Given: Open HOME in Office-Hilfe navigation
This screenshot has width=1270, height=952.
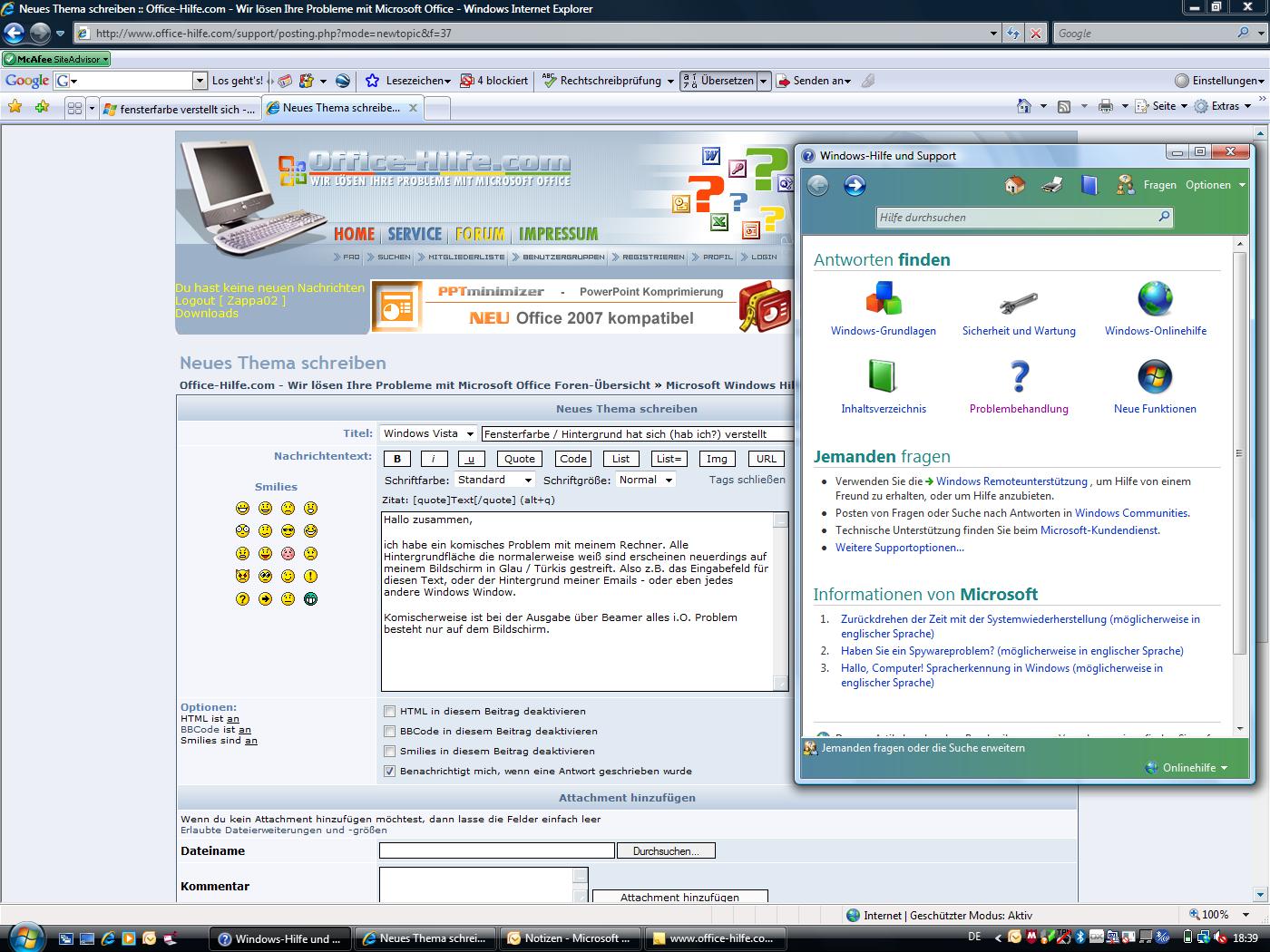Looking at the screenshot, I should coord(354,234).
